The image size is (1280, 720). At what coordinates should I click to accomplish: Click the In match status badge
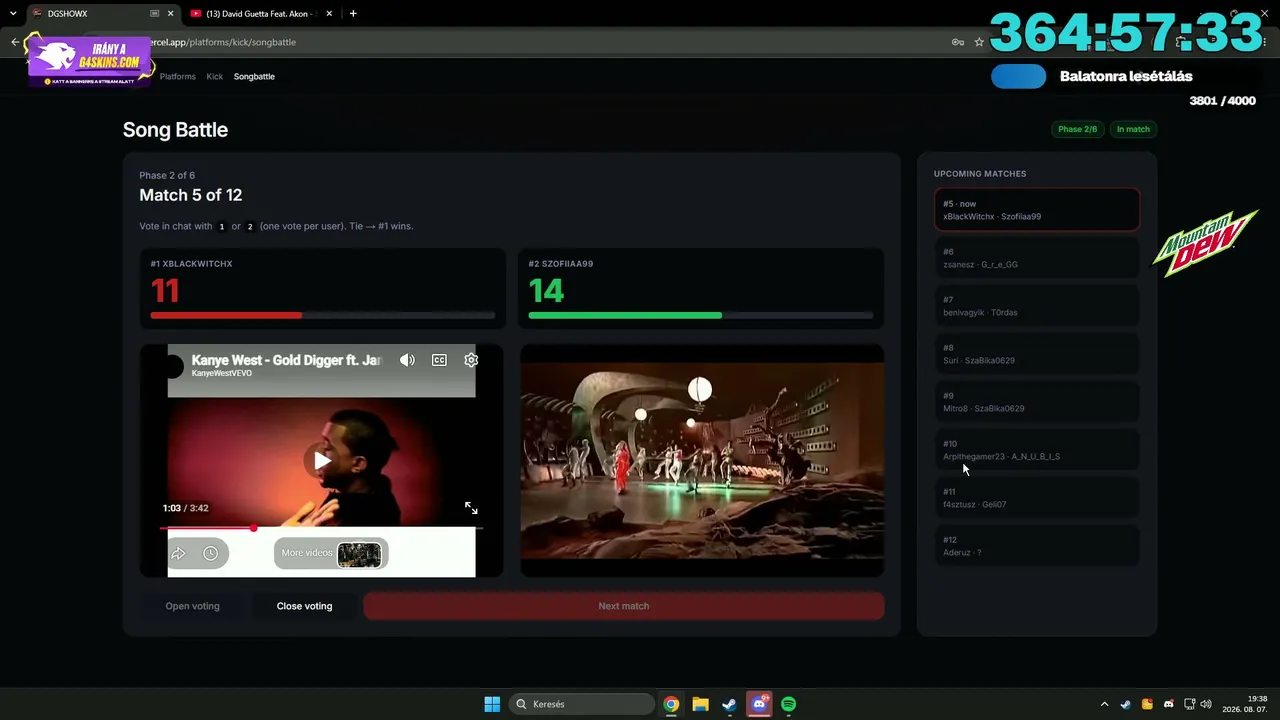coord(1133,129)
